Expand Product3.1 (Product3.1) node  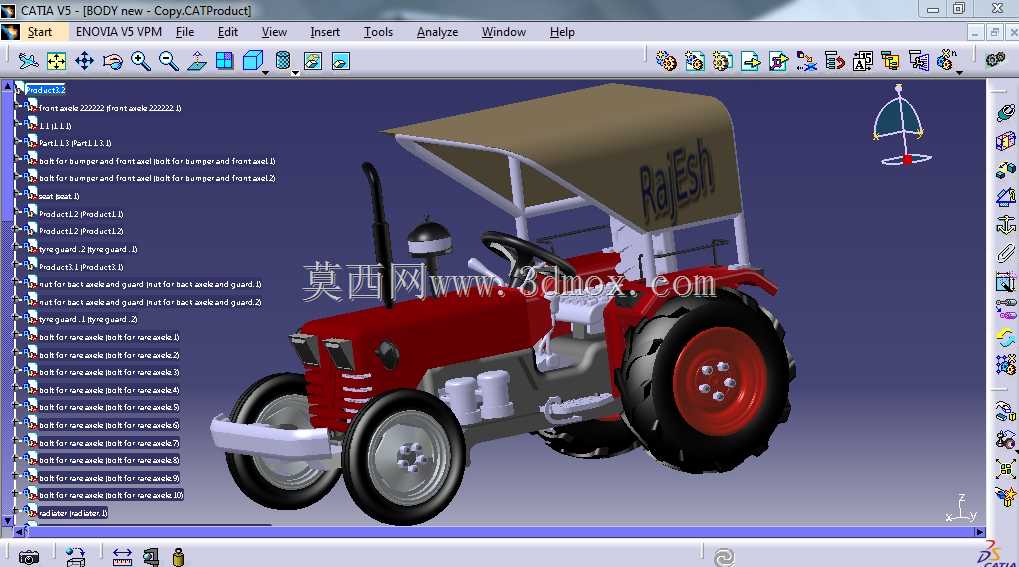(x=18, y=264)
